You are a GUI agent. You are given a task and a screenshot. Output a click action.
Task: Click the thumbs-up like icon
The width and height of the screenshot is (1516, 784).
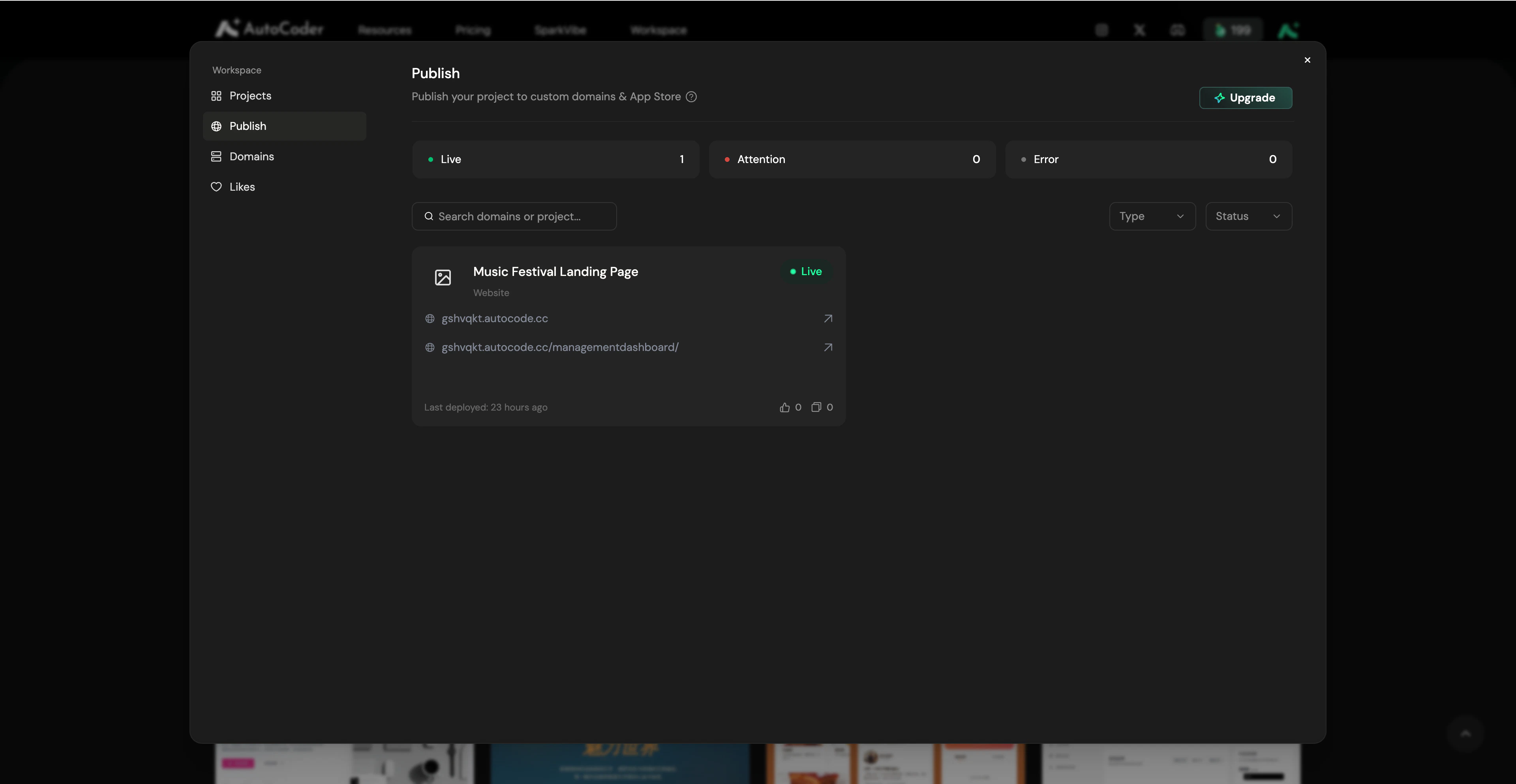point(784,407)
